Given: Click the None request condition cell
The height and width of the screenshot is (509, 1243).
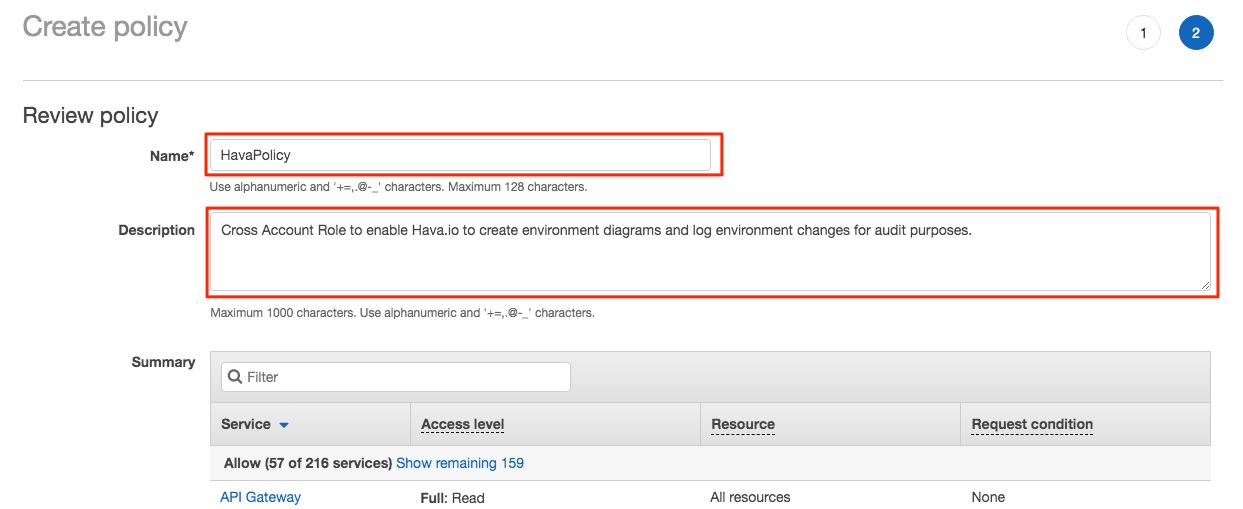Looking at the screenshot, I should point(988,497).
